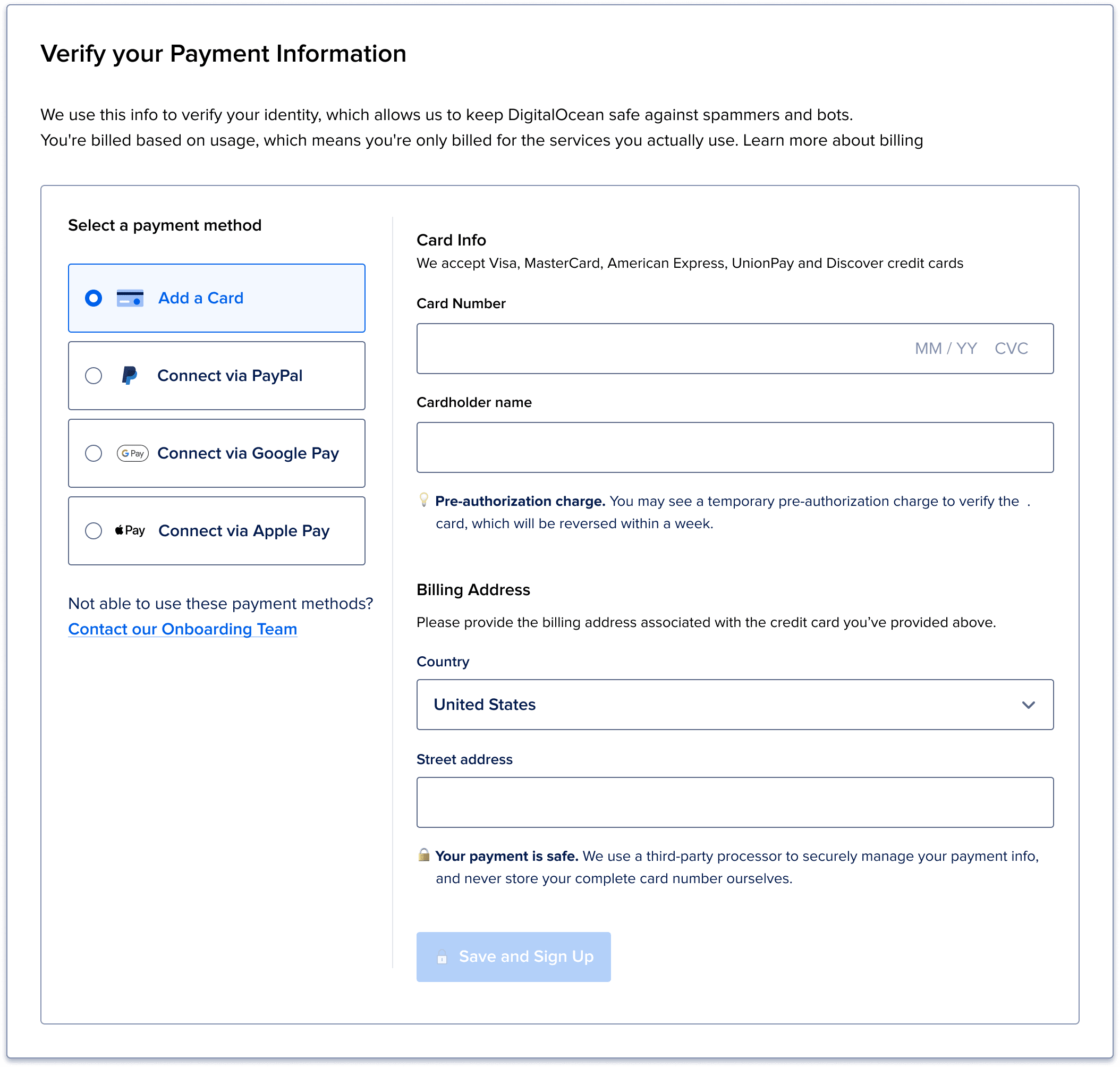Viewport: 1120px width, 1067px height.
Task: Click the Country dropdown chevron arrow
Action: 1029,705
